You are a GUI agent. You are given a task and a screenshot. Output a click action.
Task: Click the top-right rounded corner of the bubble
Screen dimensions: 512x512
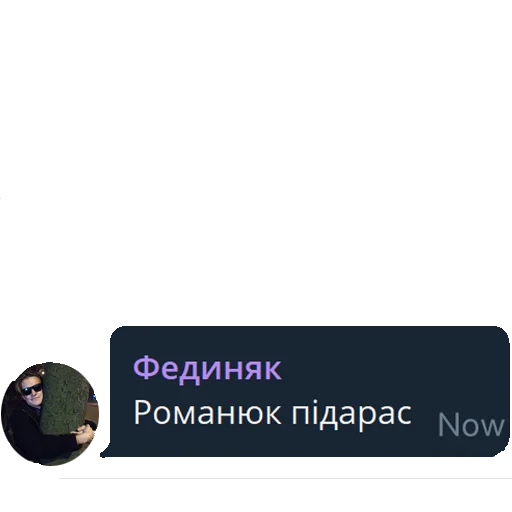(502, 334)
